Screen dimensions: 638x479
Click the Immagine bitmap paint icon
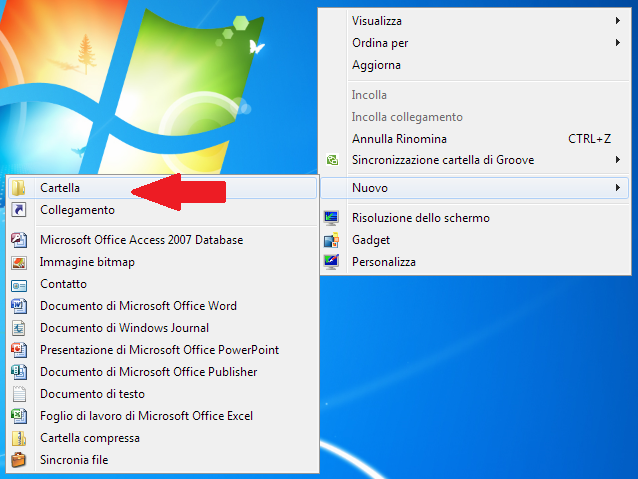pos(19,262)
